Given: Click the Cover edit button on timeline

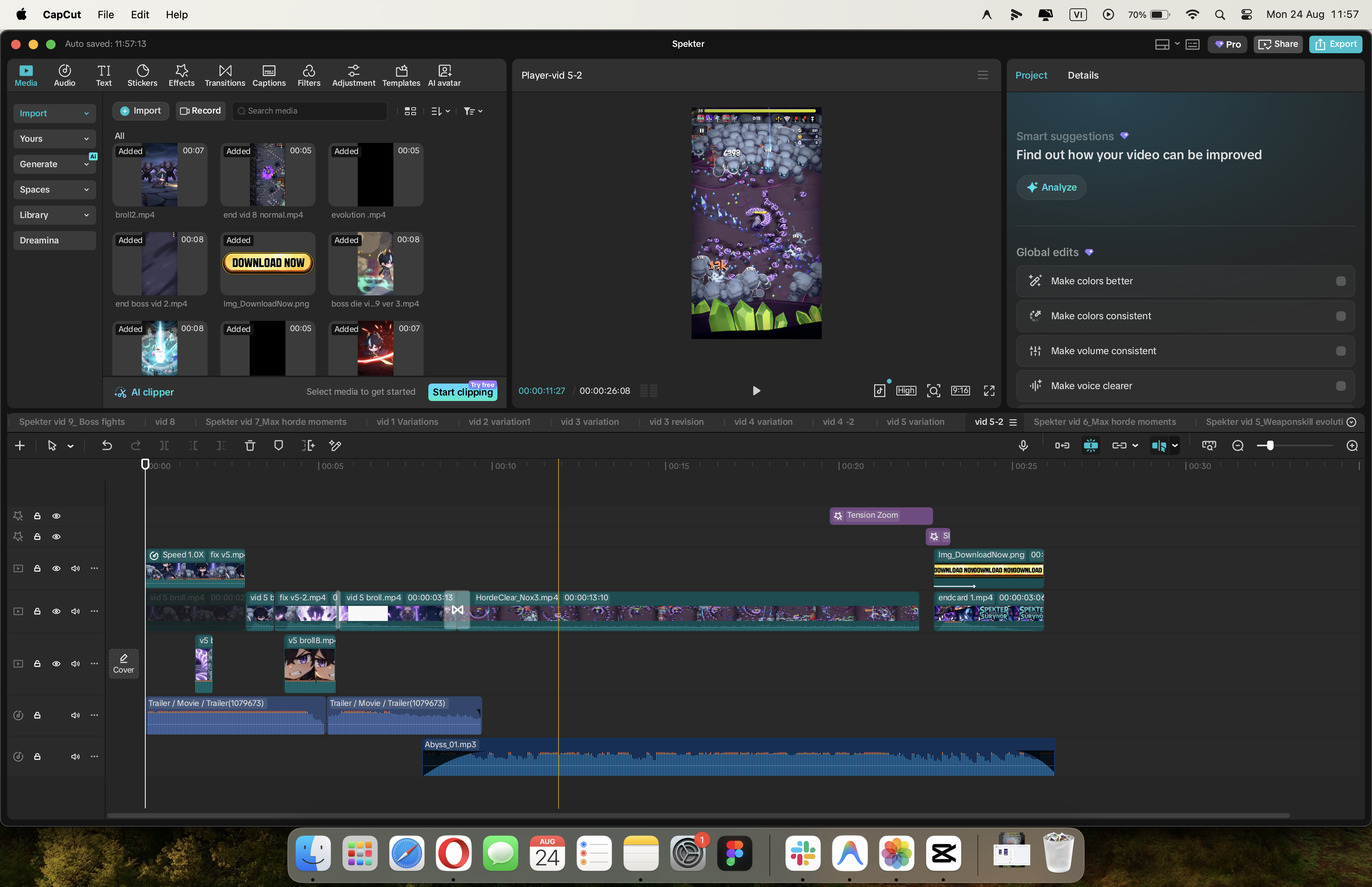Looking at the screenshot, I should pos(123,663).
